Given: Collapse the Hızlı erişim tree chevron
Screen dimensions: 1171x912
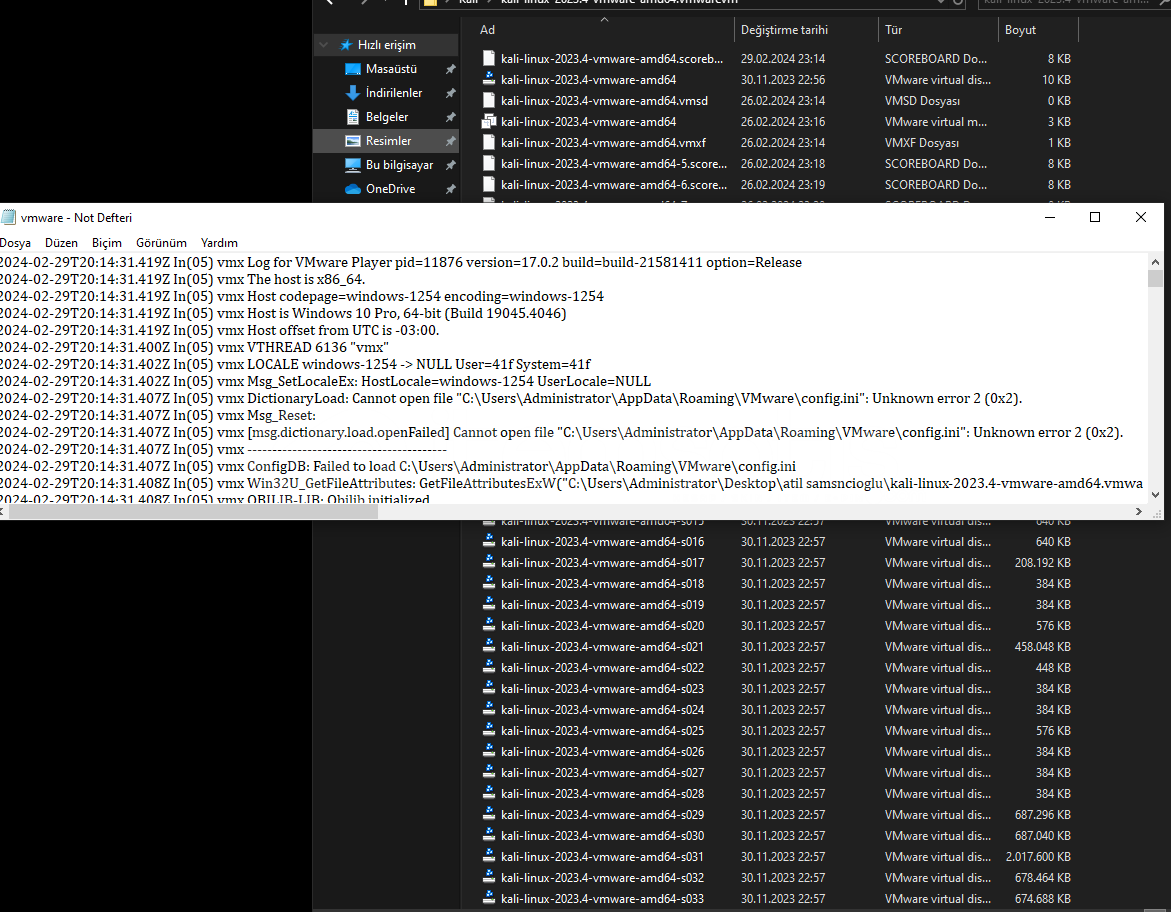Looking at the screenshot, I should [324, 45].
